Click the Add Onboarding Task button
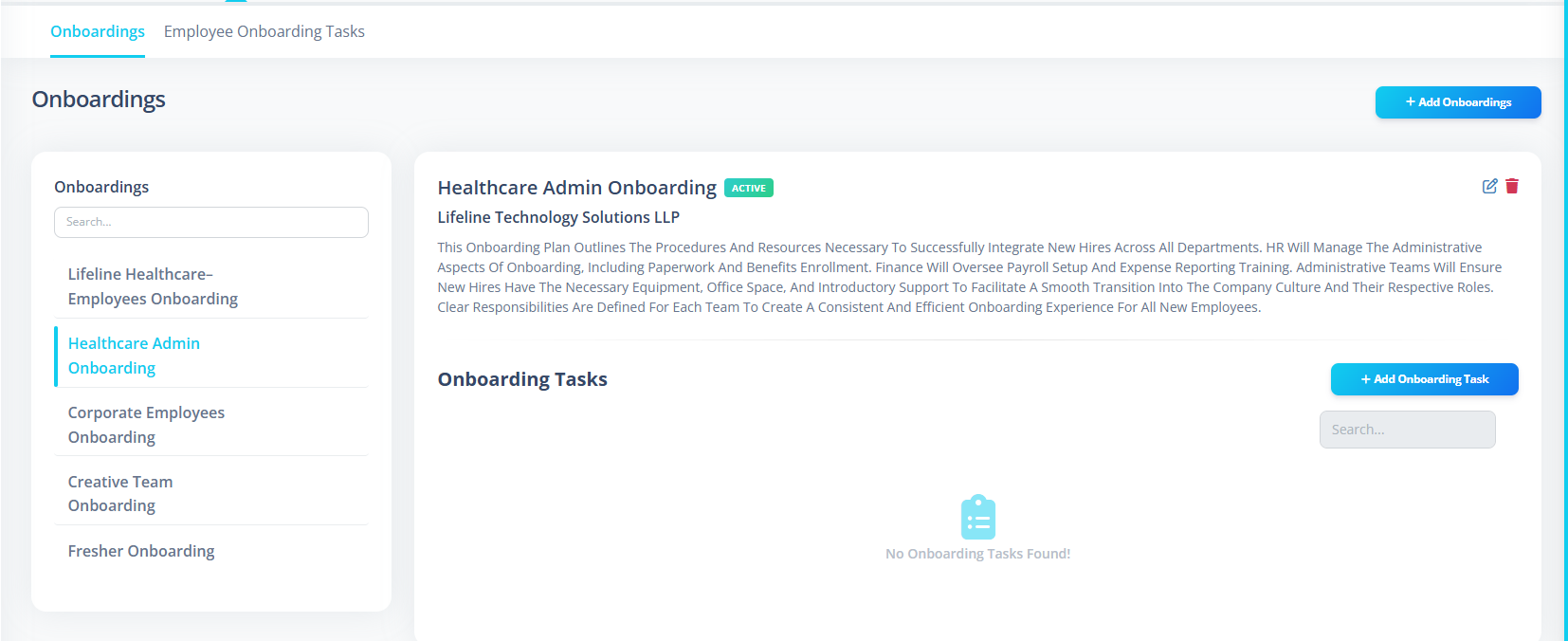The height and width of the screenshot is (641, 1568). [1425, 379]
